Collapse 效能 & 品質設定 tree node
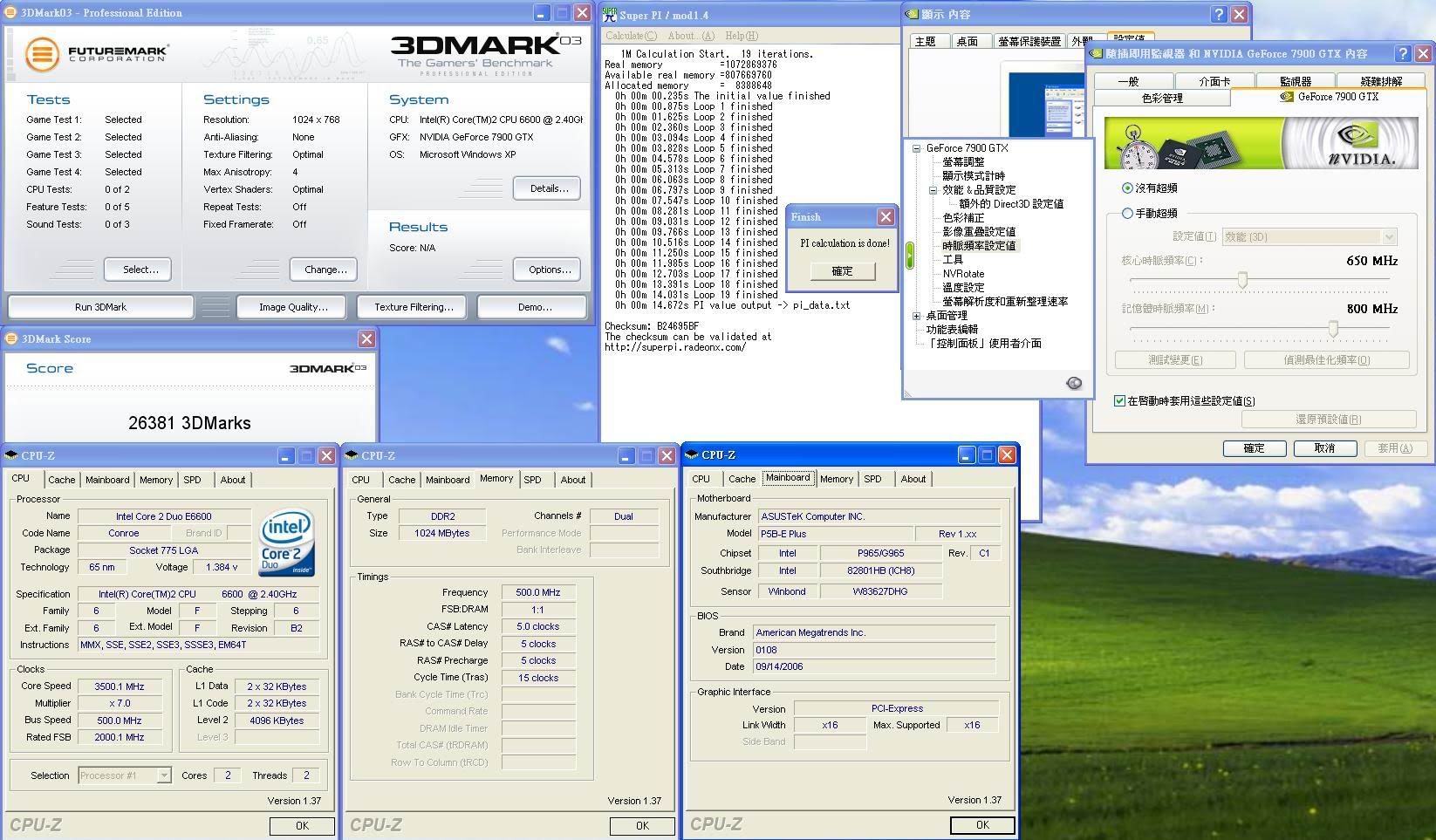This screenshot has width=1436, height=840. pyautogui.click(x=933, y=190)
